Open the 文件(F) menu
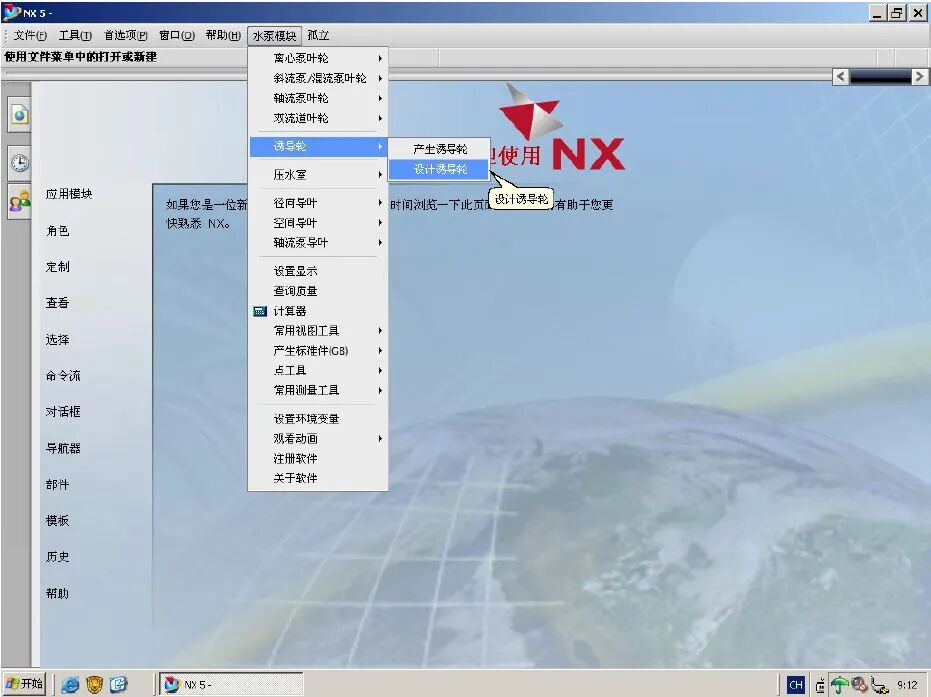The width and height of the screenshot is (931, 697). (x=30, y=36)
